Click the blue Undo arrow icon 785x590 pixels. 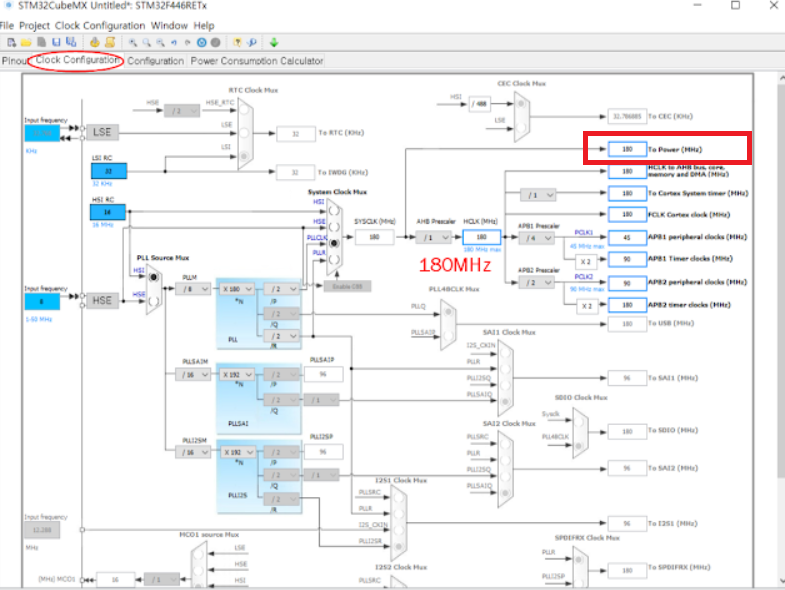174,43
